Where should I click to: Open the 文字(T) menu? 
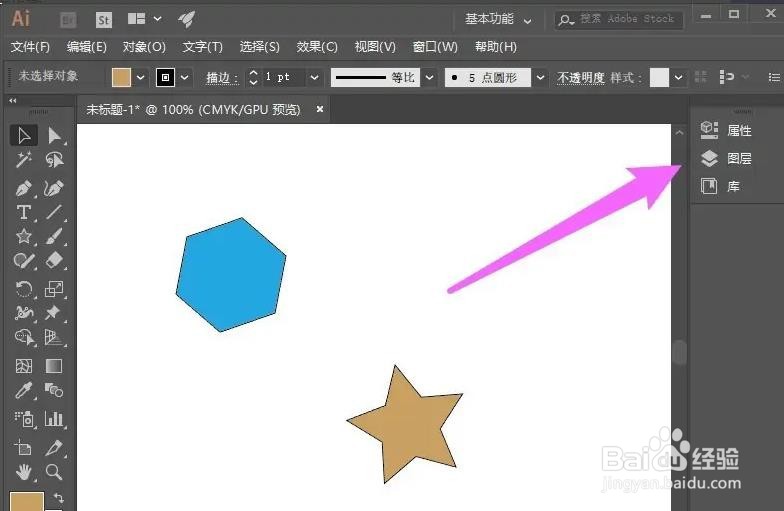coord(202,47)
